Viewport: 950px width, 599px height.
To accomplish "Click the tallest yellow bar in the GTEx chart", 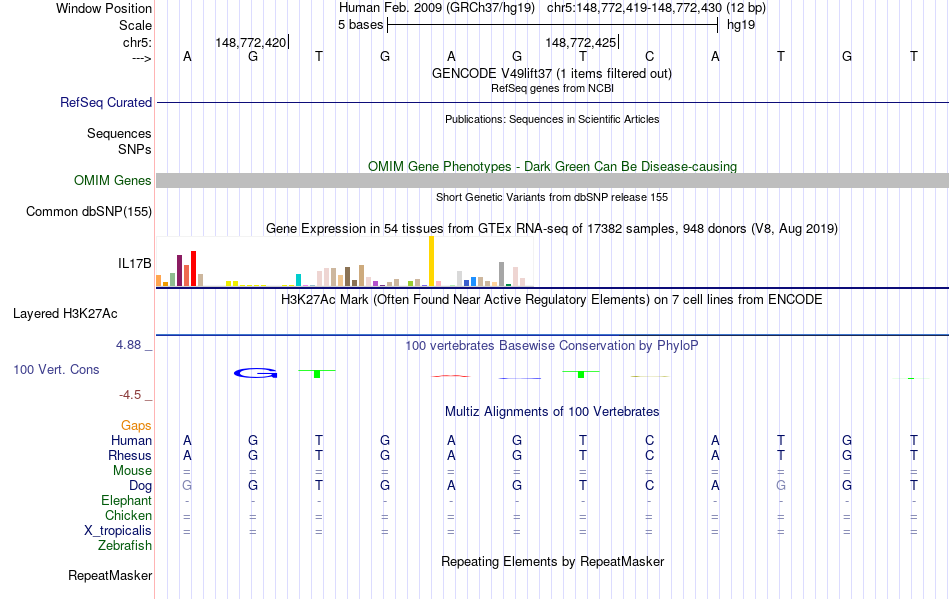I will pos(431,261).
